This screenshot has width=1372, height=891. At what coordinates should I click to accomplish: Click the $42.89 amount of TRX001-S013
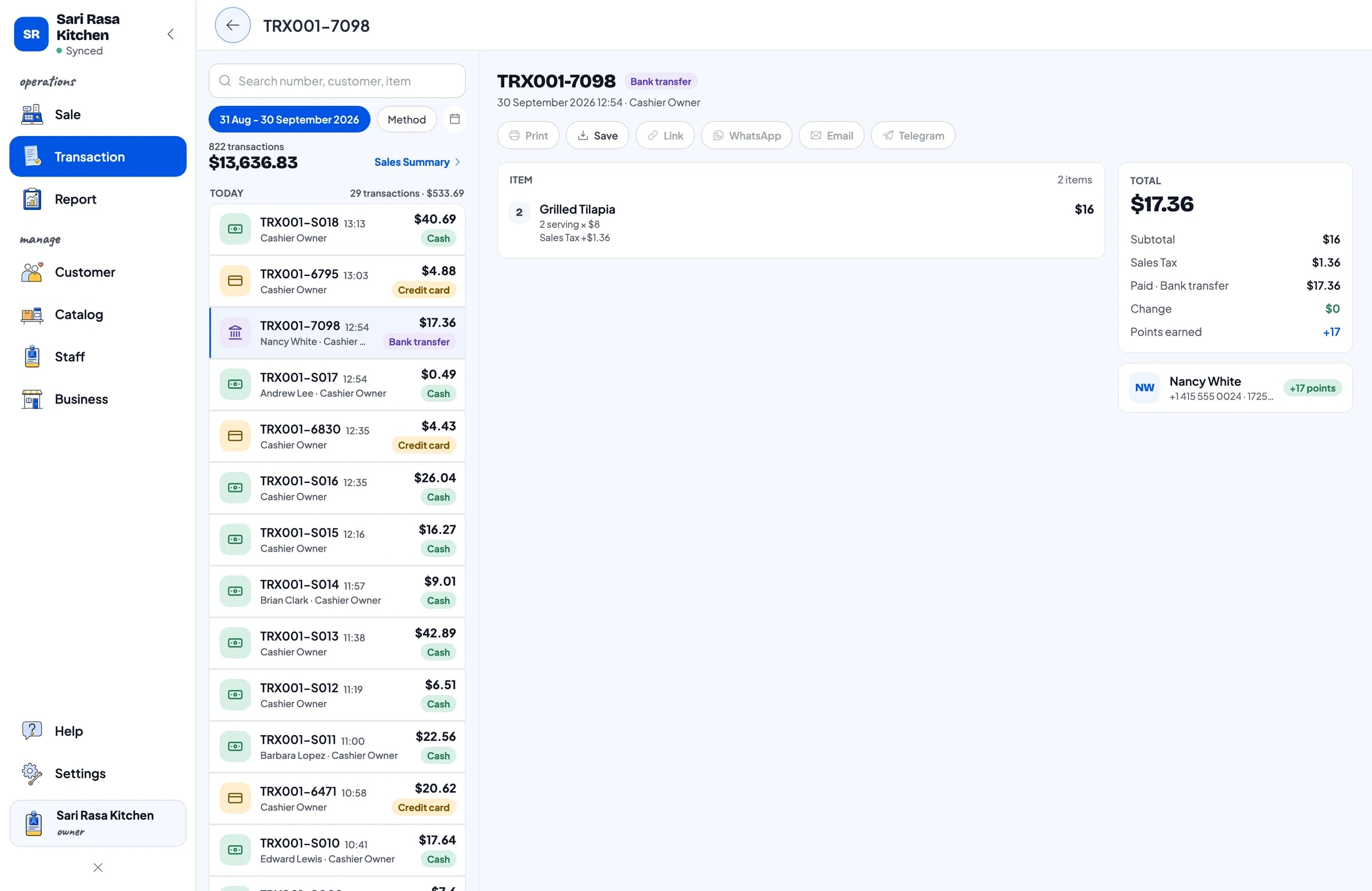pyautogui.click(x=435, y=633)
